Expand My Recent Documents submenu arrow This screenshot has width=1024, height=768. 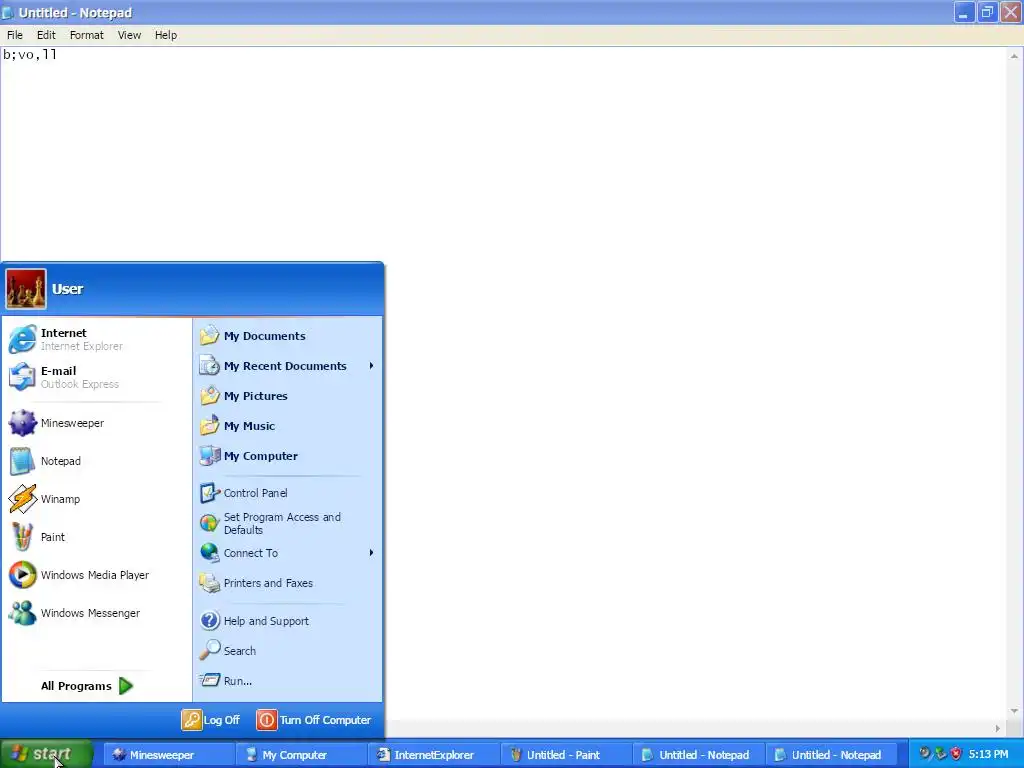tap(371, 366)
